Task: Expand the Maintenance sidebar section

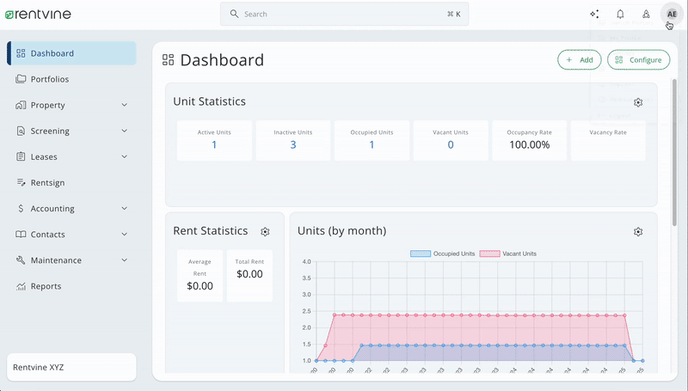Action: (x=72, y=260)
